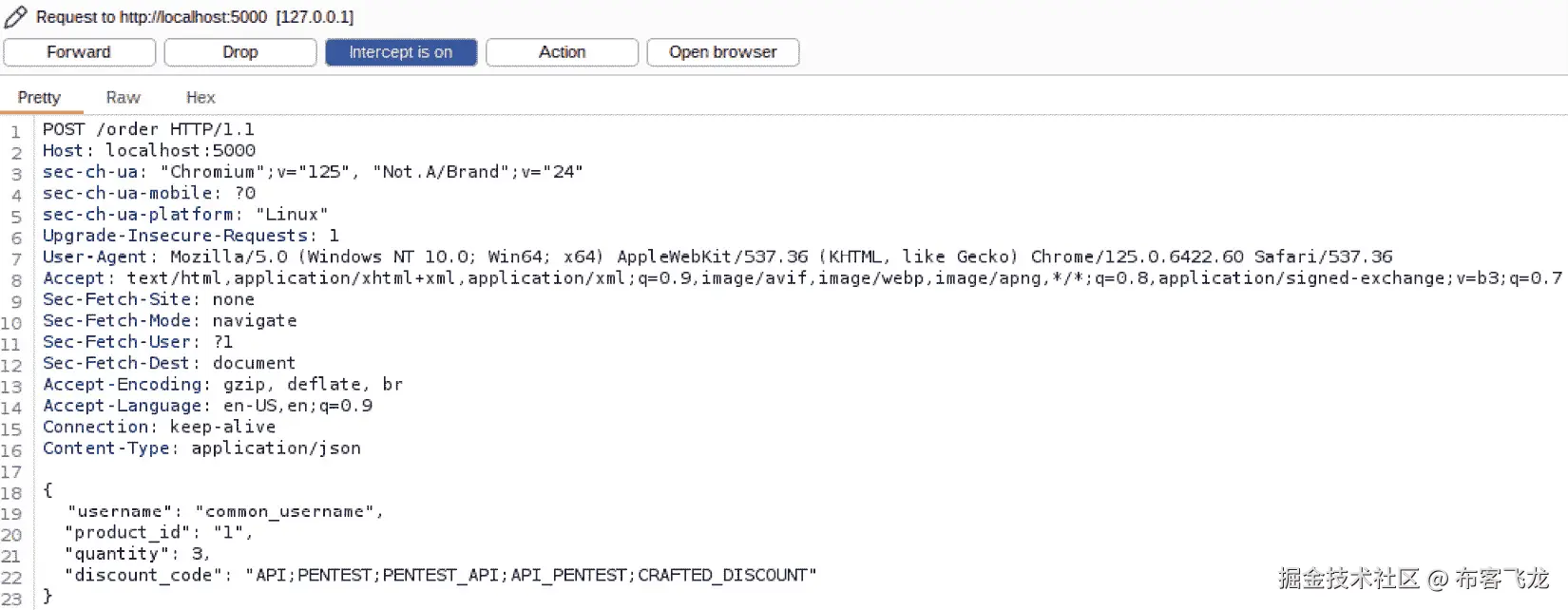The height and width of the screenshot is (610, 1568).
Task: Toggle intercept off using Intercept is on
Action: [x=400, y=52]
